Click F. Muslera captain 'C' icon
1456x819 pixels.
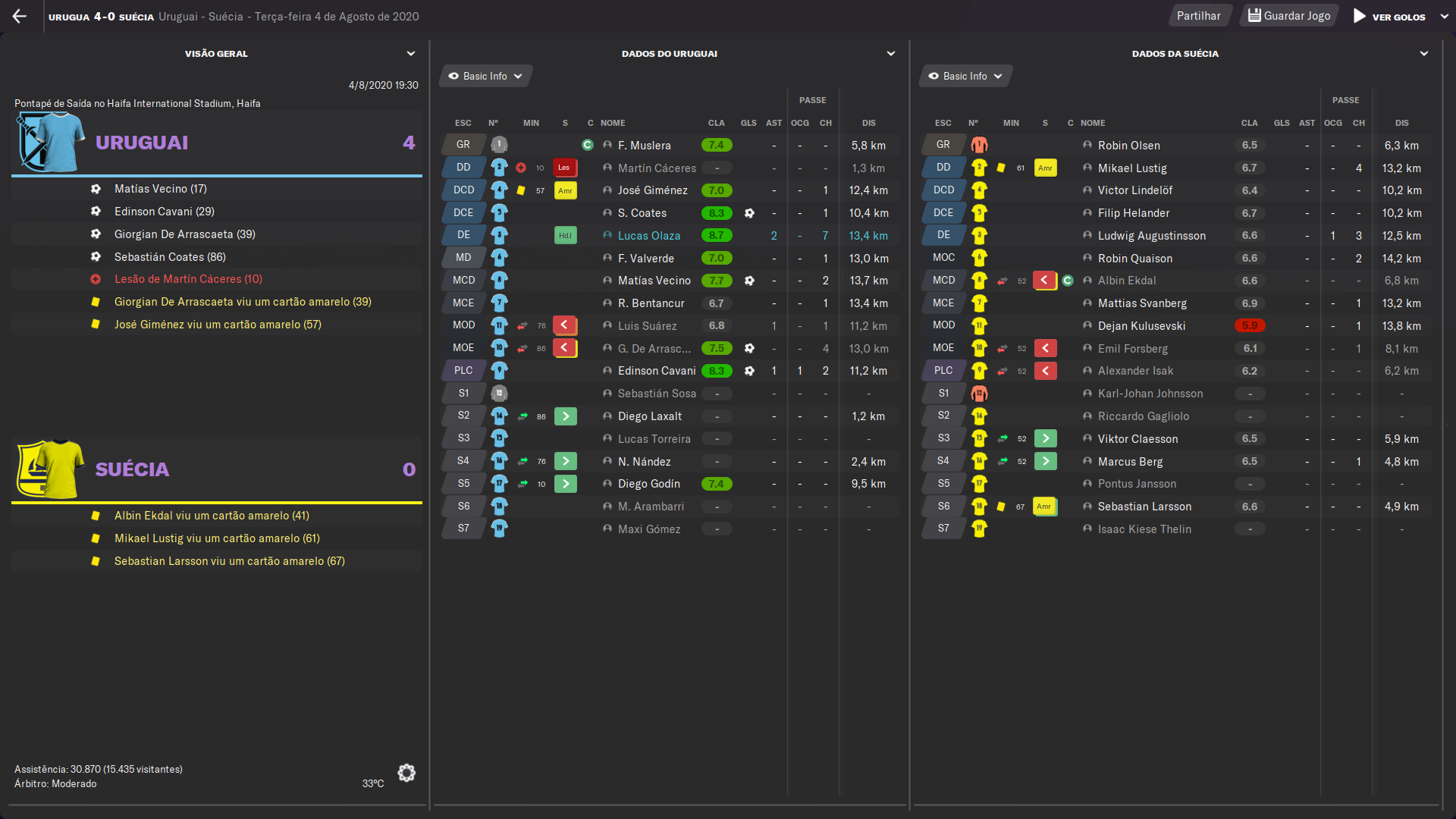588,145
